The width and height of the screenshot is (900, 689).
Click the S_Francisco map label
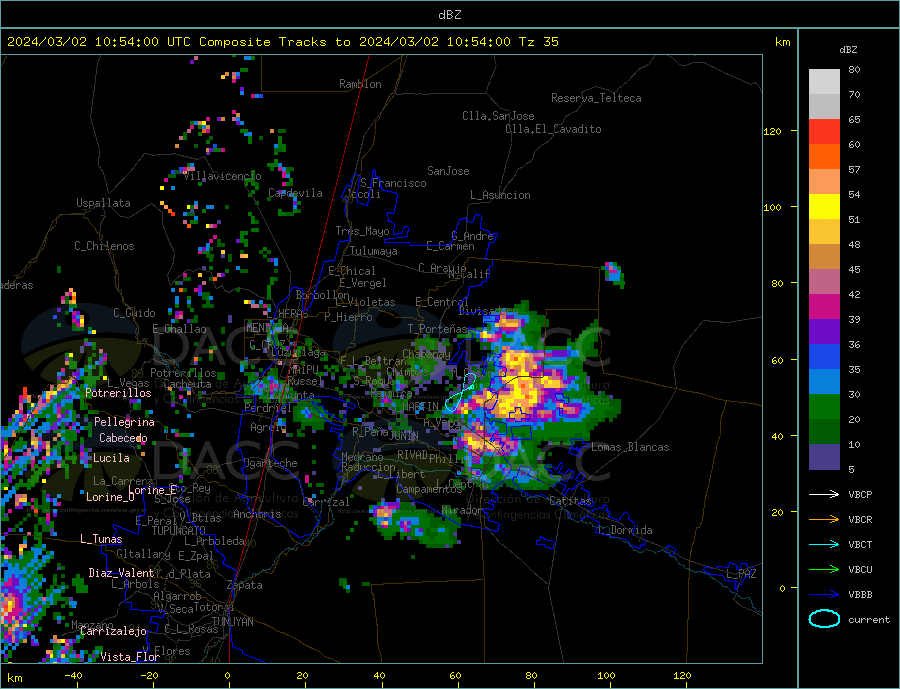coord(393,183)
